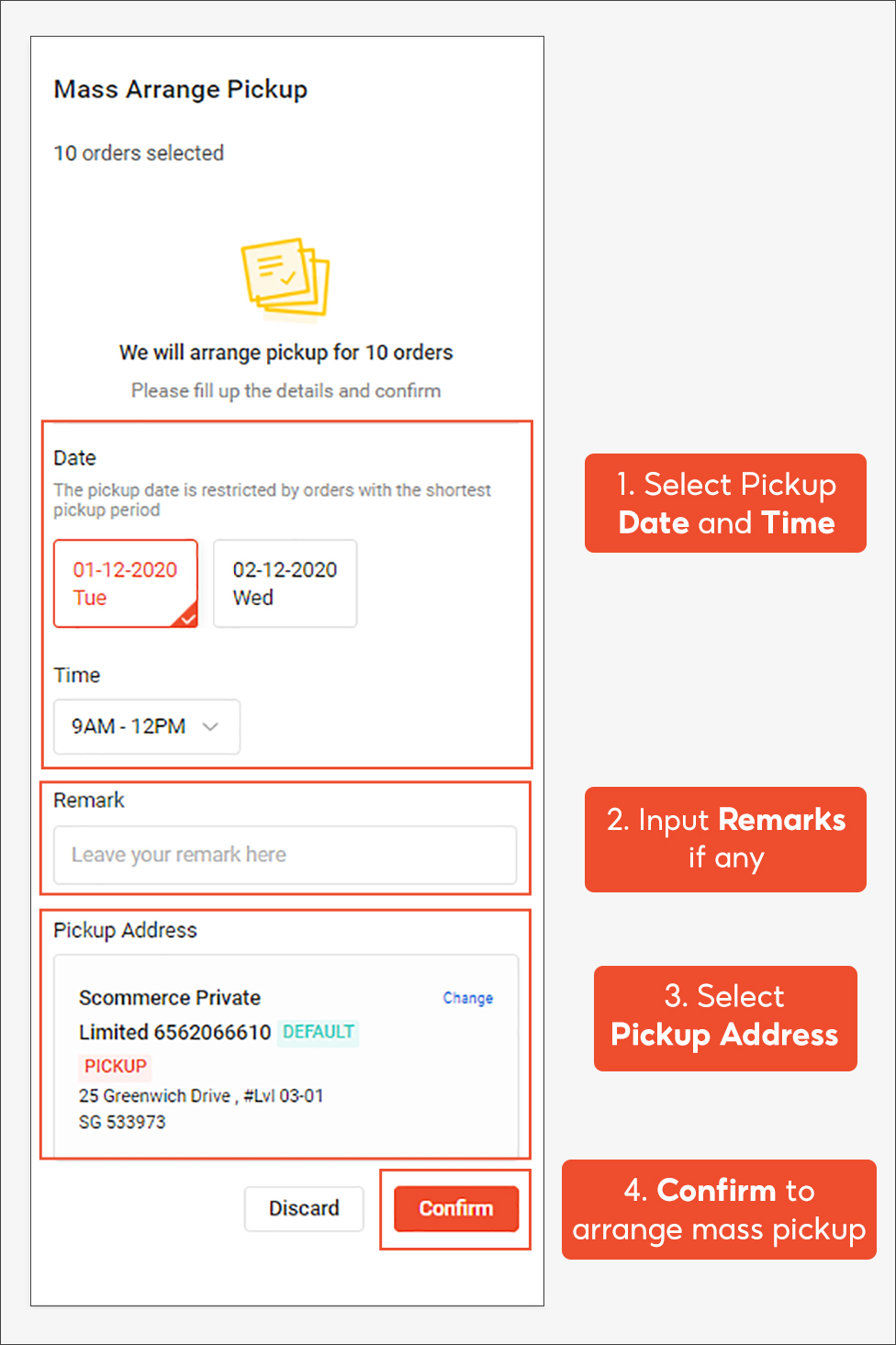Expand the 9AM - 12PM time selector

[145, 726]
